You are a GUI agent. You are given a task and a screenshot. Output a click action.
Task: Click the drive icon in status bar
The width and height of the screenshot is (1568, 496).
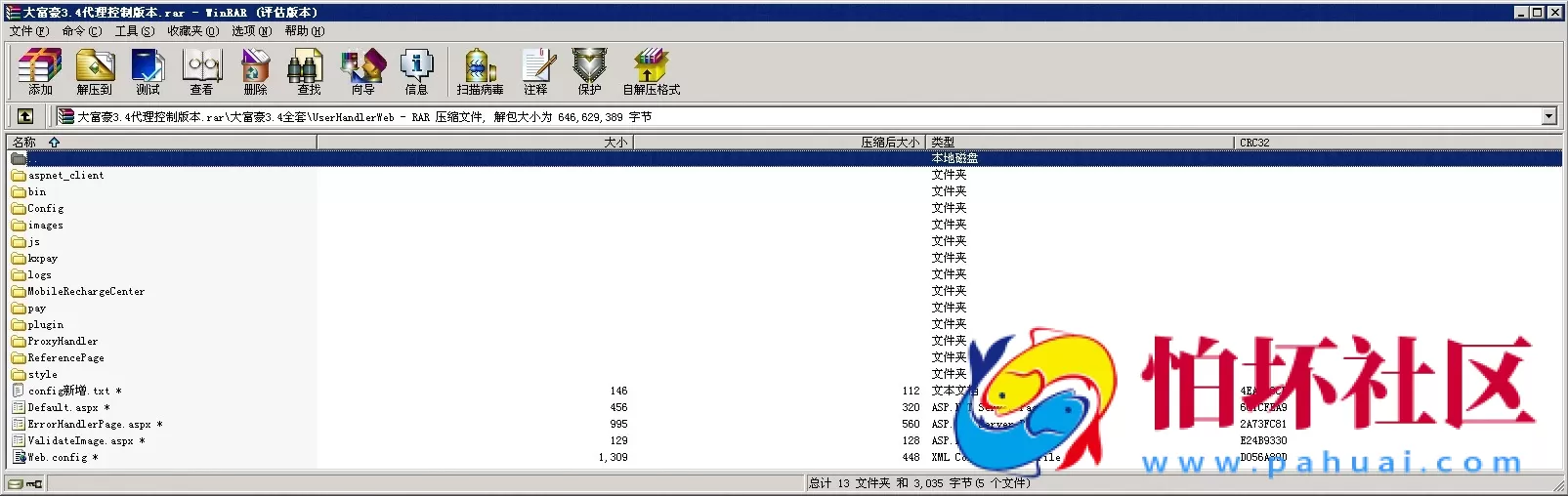(x=16, y=483)
